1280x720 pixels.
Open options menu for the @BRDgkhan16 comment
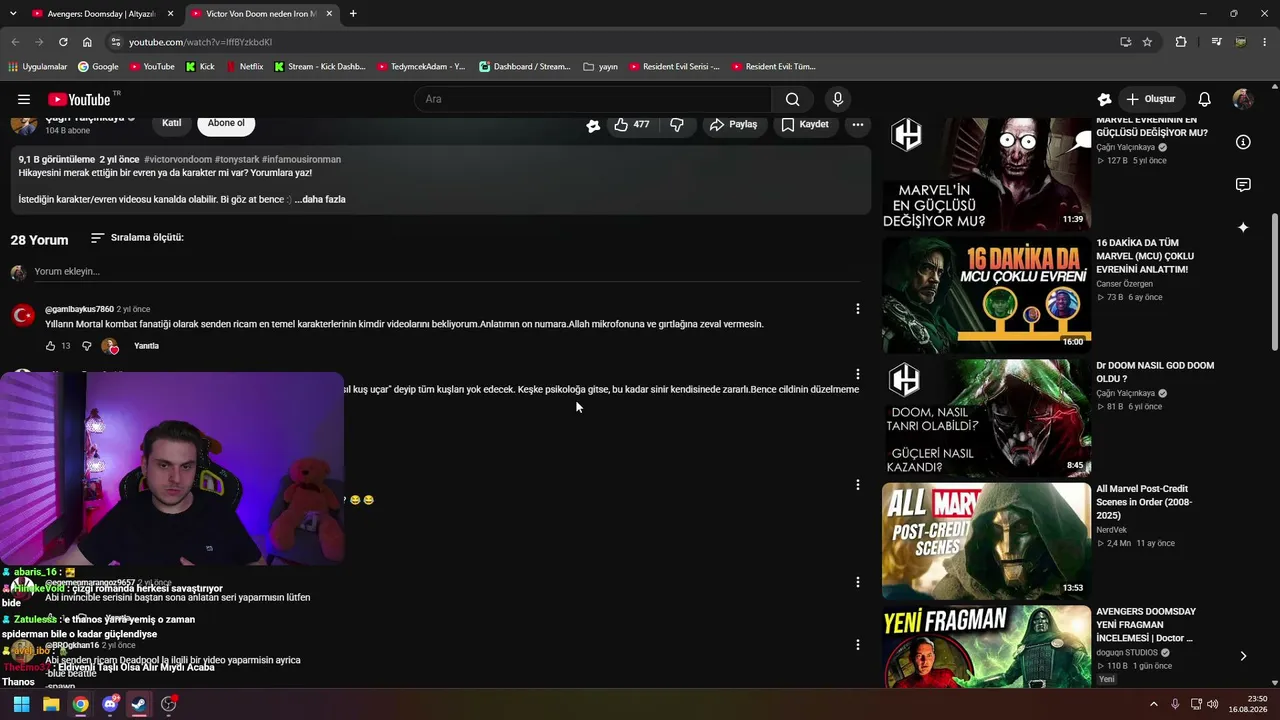[857, 645]
